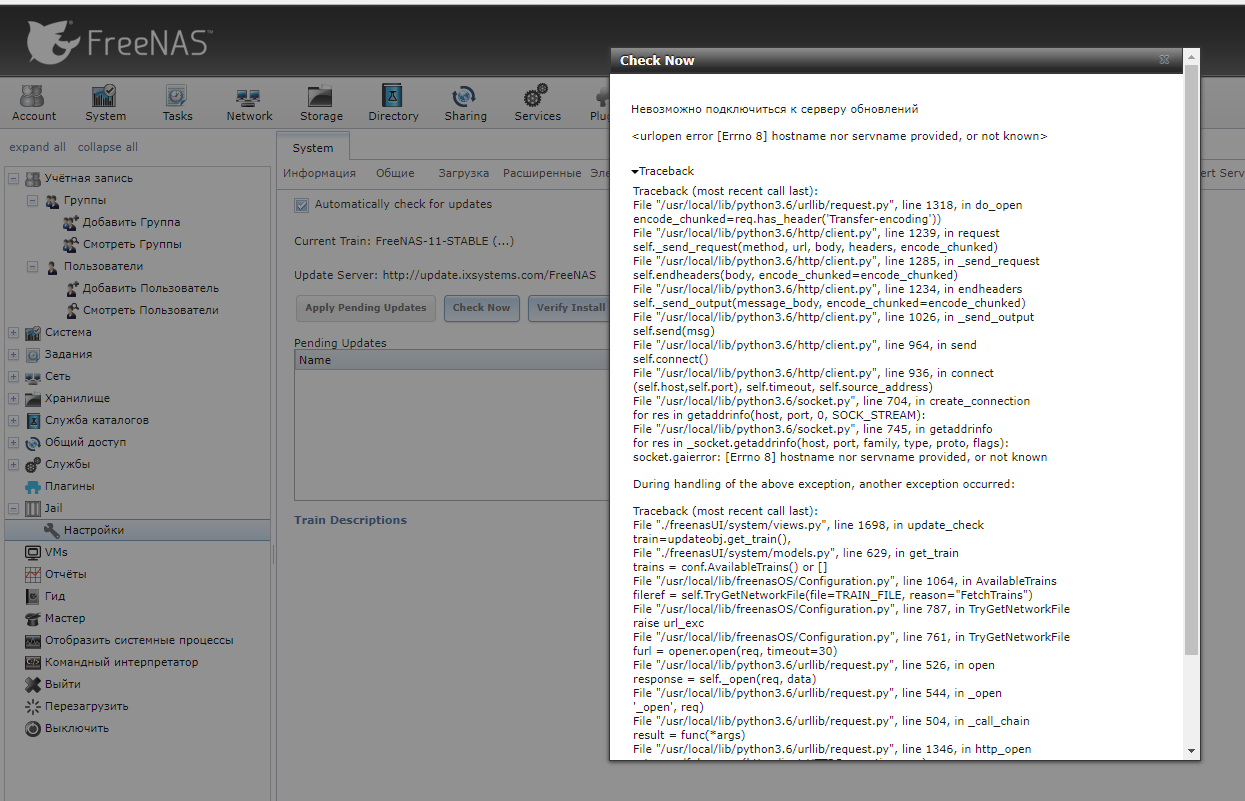The width and height of the screenshot is (1245, 801).
Task: Open the Network toolbar icon
Action: point(249,96)
